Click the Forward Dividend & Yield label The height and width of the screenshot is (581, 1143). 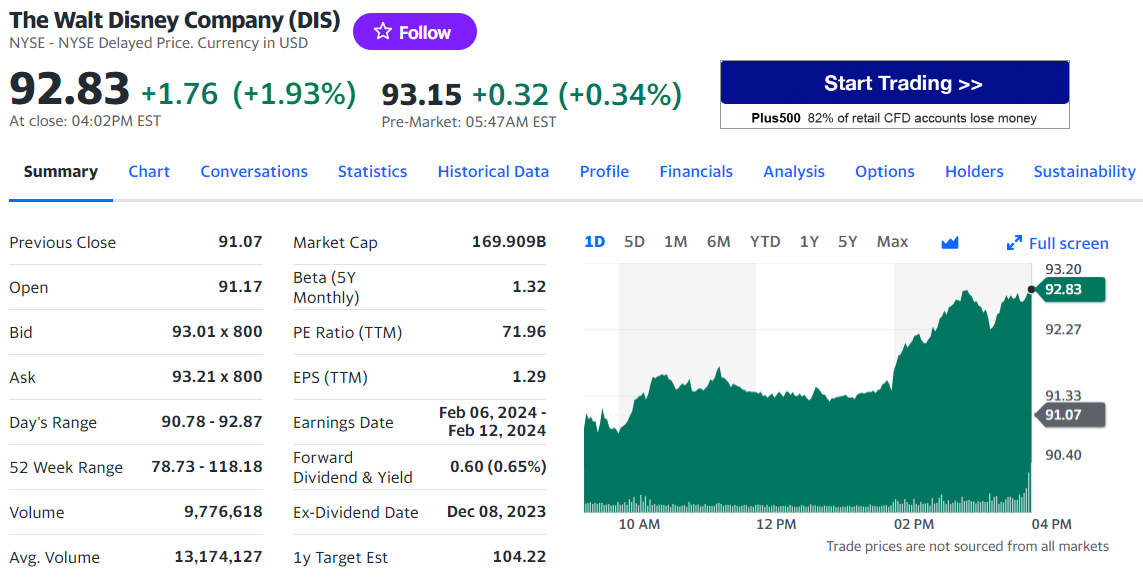tap(353, 467)
